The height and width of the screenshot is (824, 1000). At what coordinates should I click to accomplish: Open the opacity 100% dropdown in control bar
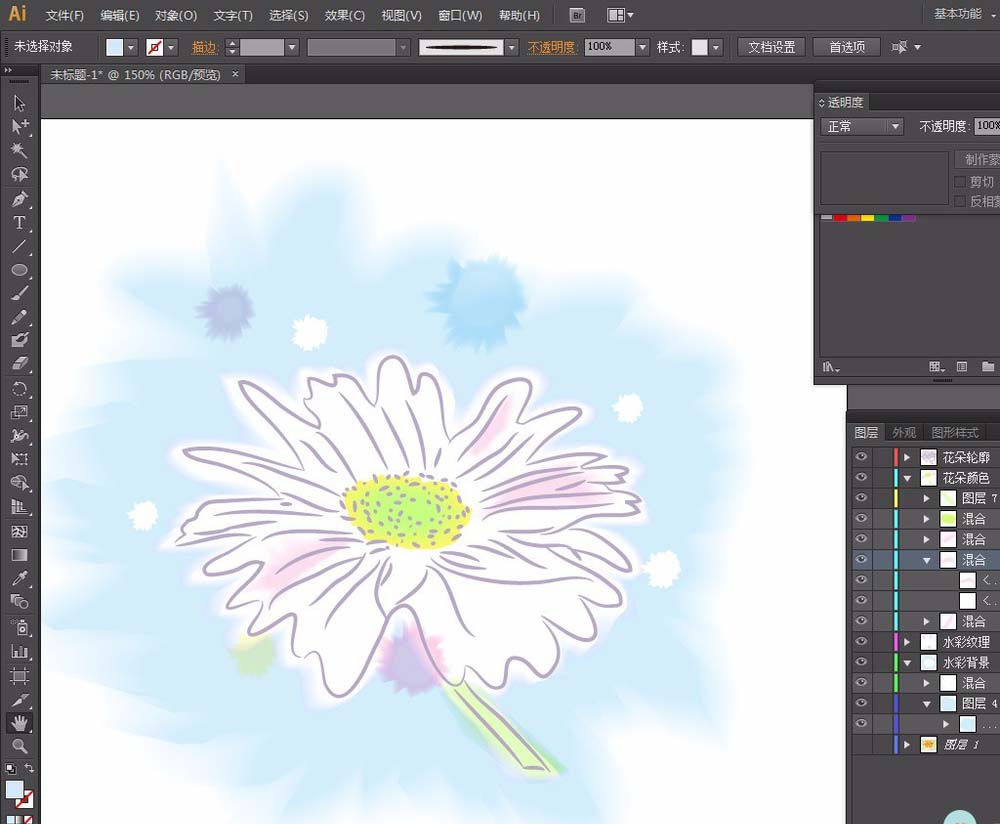click(x=643, y=47)
